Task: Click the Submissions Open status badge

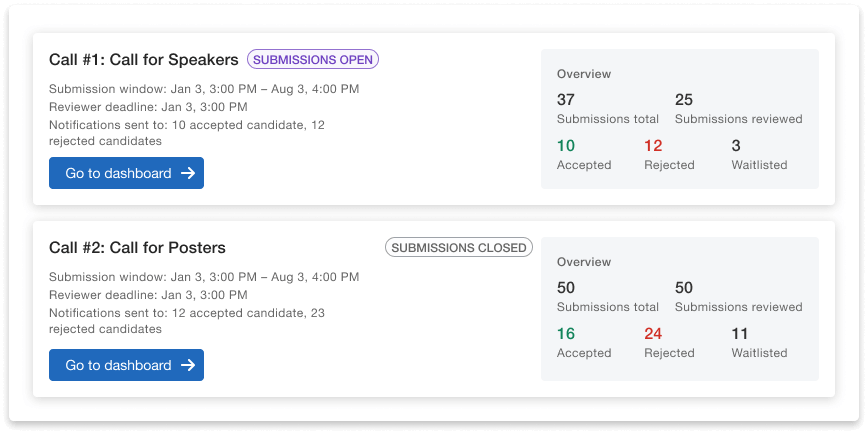Action: tap(313, 60)
